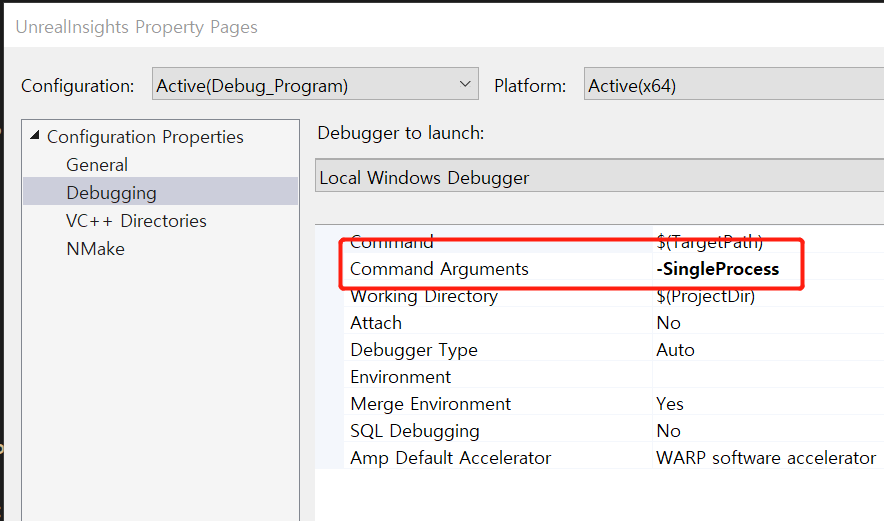Open the Configuration dropdown arrow

click(465, 84)
